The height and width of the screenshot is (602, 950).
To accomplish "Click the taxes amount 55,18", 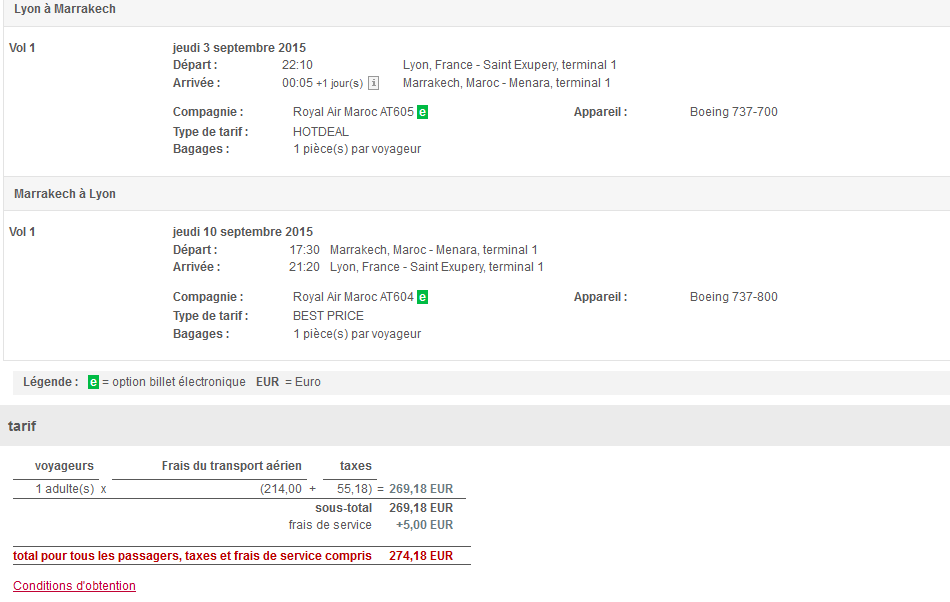I will 353,489.
